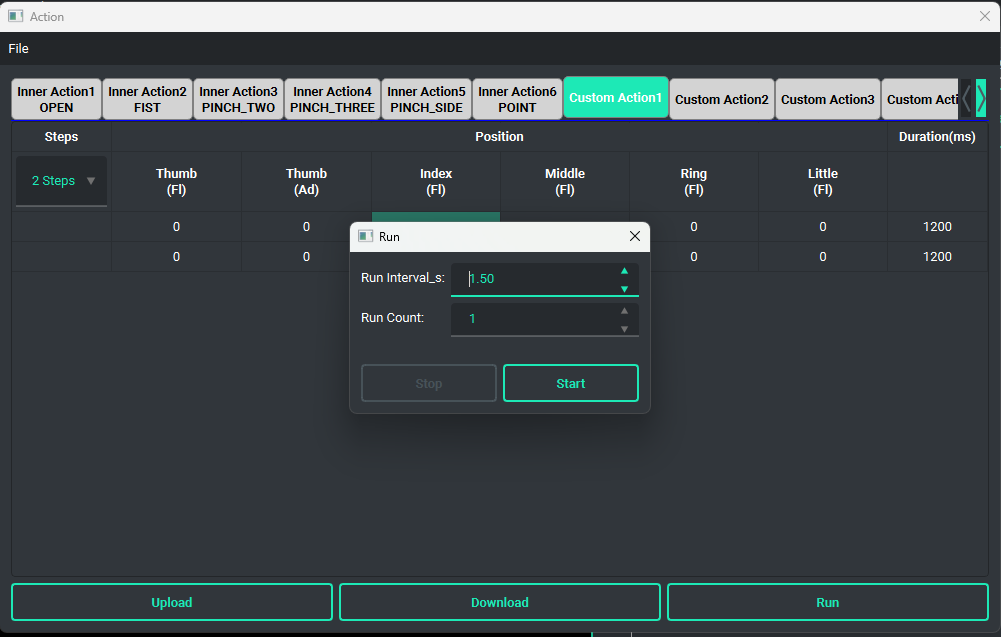Screen dimensions: 1001x637
Task: Select the Inner Action5 PINCH_SIDE tab
Action: pos(427,99)
